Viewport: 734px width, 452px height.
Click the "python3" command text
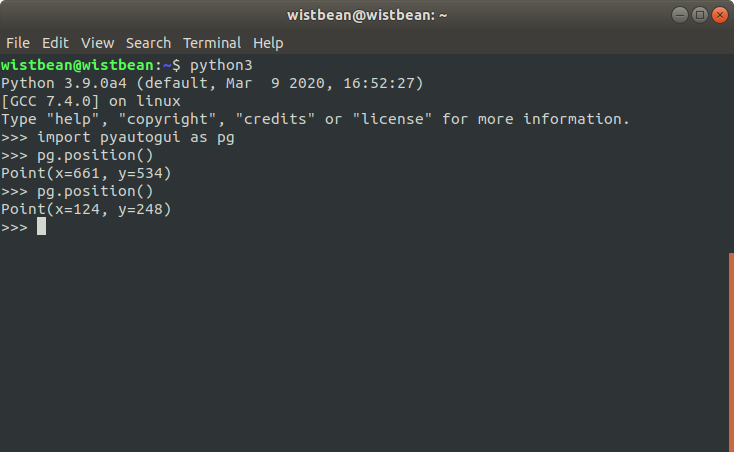(221, 65)
